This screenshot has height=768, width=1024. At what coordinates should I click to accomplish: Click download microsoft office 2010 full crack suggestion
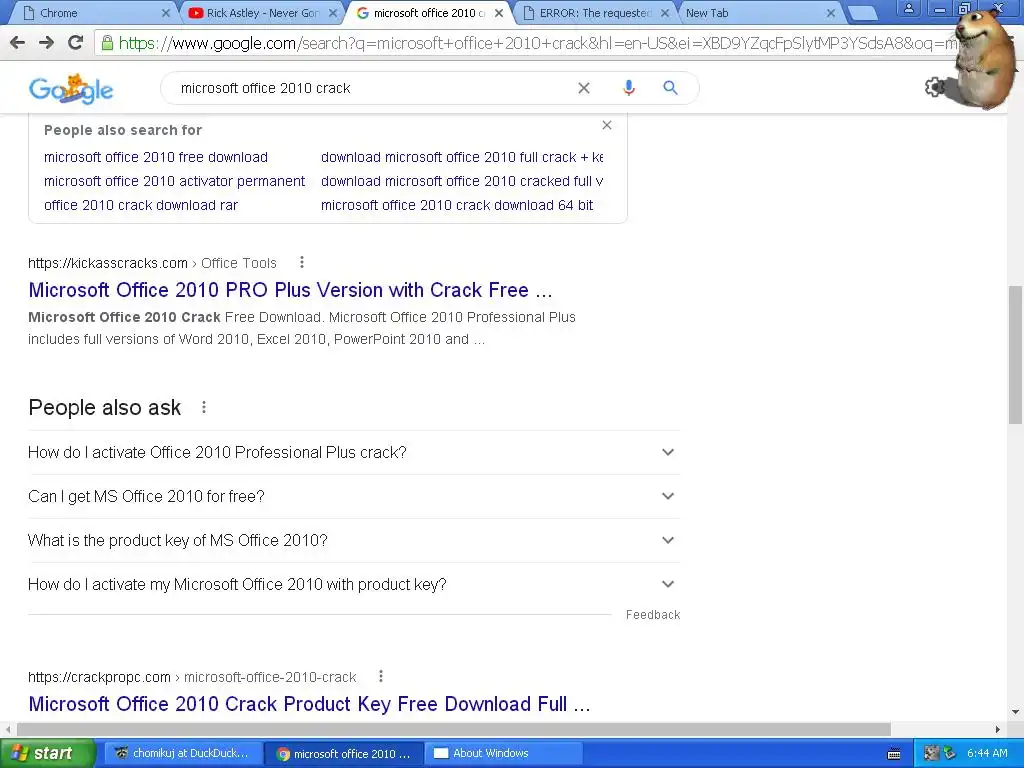[462, 157]
